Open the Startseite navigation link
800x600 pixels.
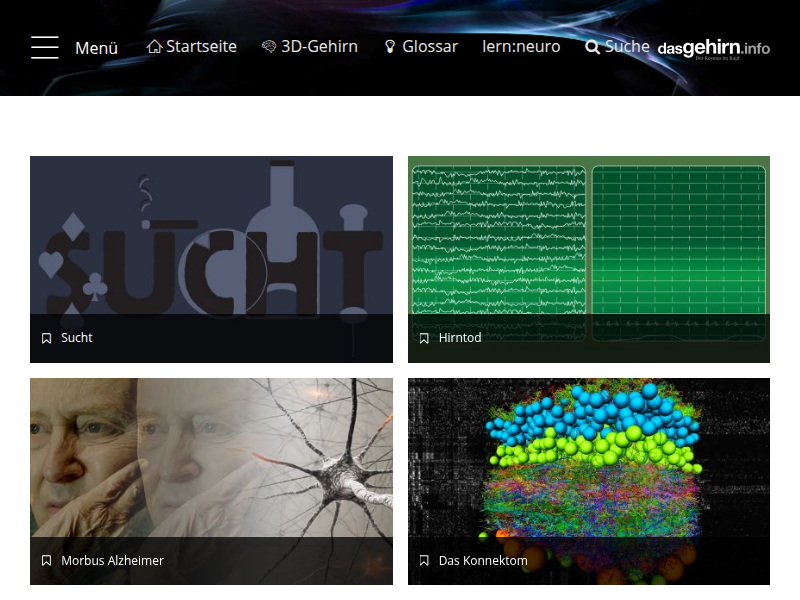pyautogui.click(x=201, y=46)
